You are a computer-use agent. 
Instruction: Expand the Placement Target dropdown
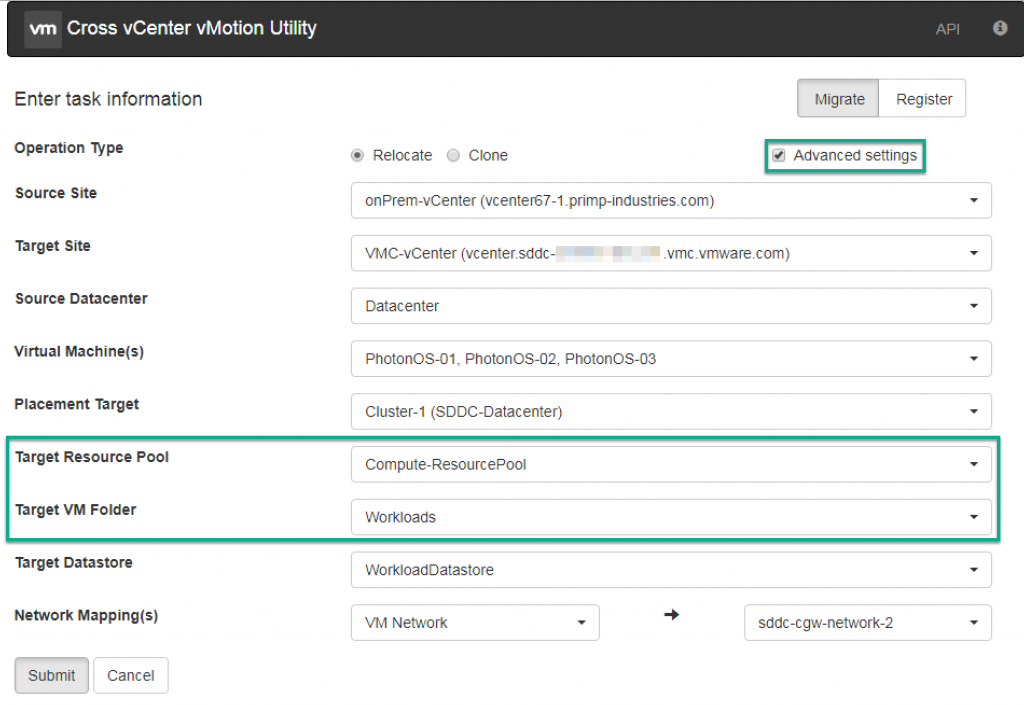click(x=974, y=411)
